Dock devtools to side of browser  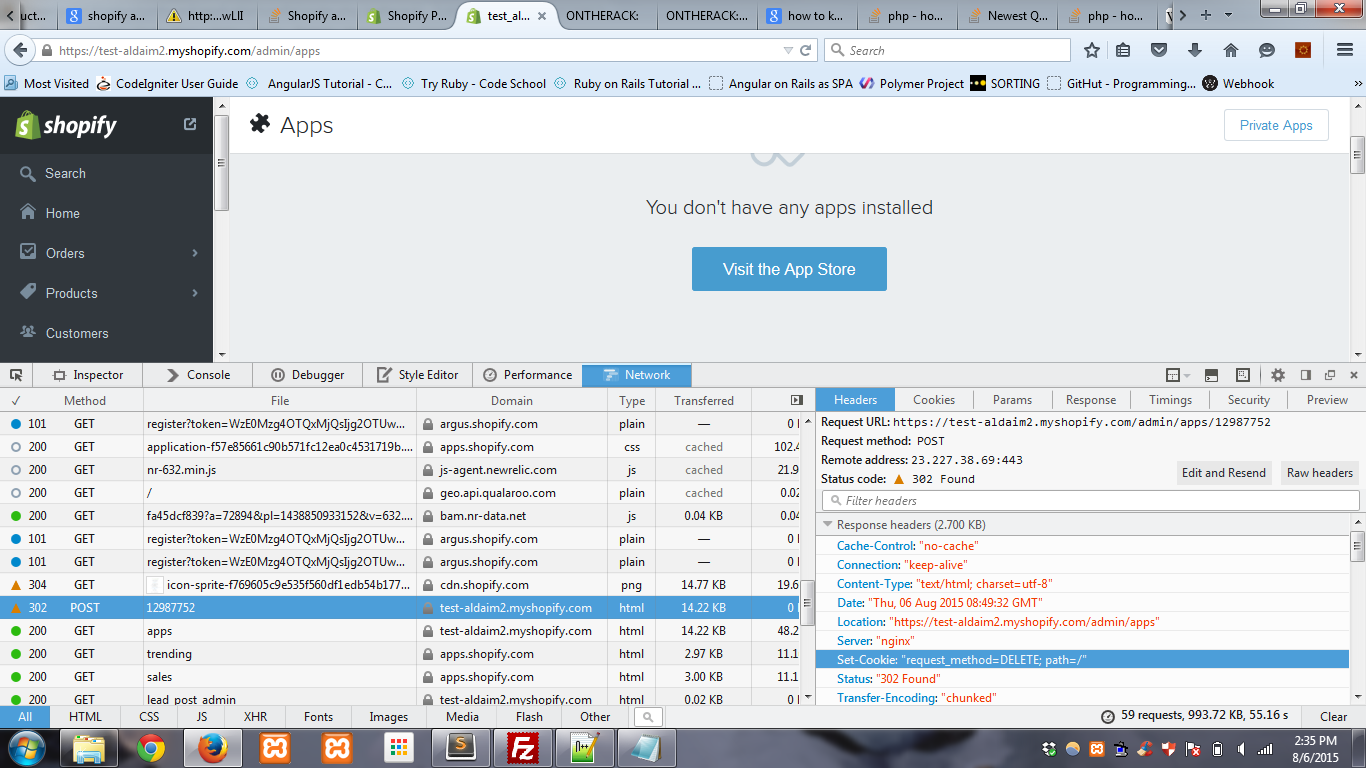(1305, 375)
